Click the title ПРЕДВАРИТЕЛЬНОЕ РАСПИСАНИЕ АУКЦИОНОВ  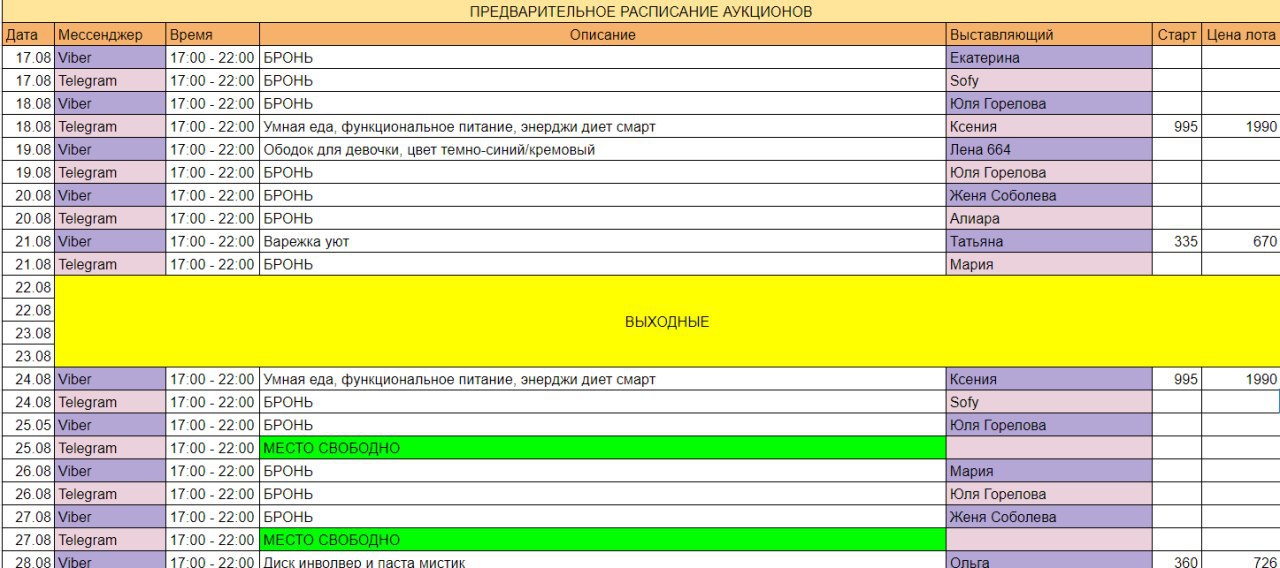pos(640,12)
